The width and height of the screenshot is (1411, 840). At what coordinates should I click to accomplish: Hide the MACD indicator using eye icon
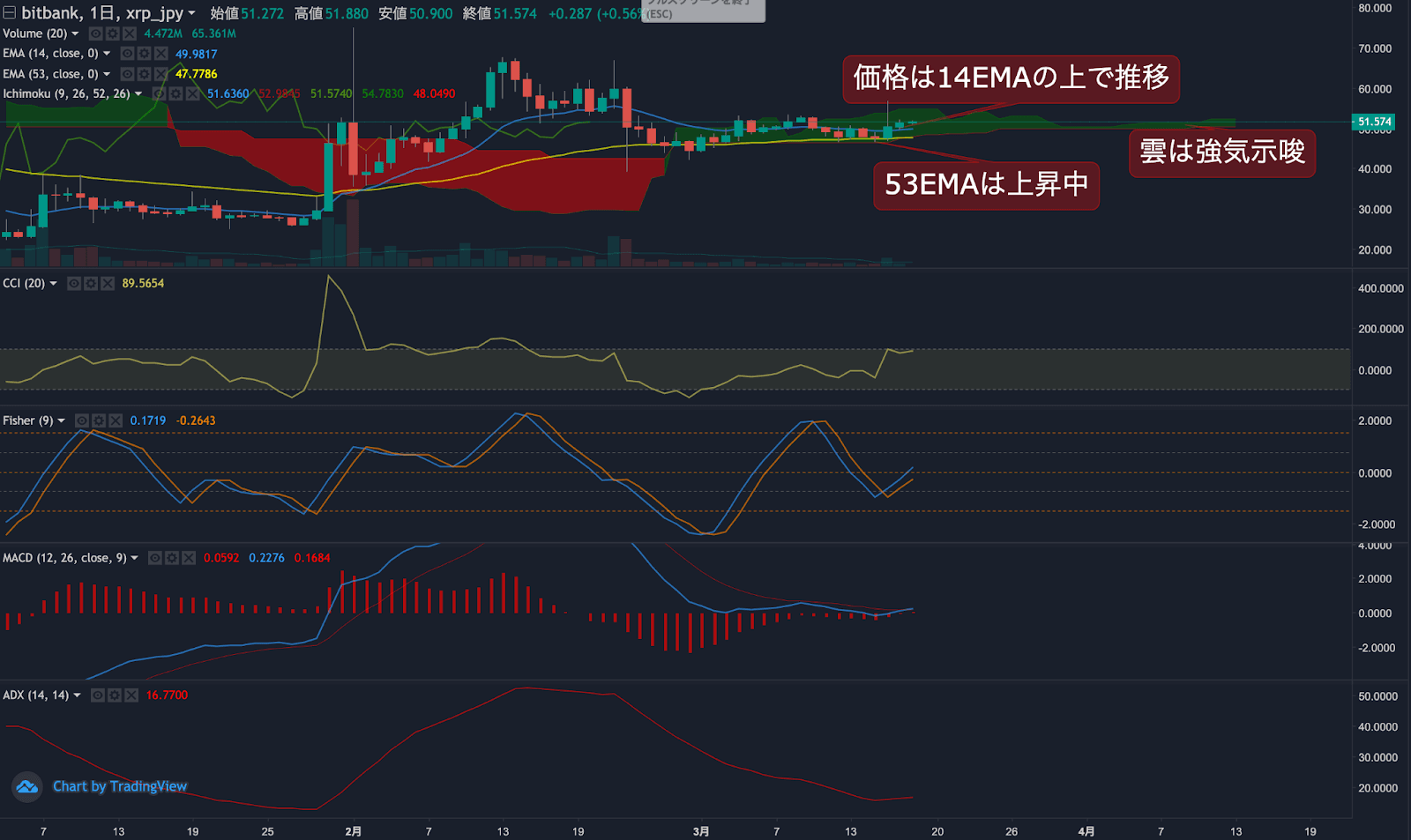click(155, 558)
